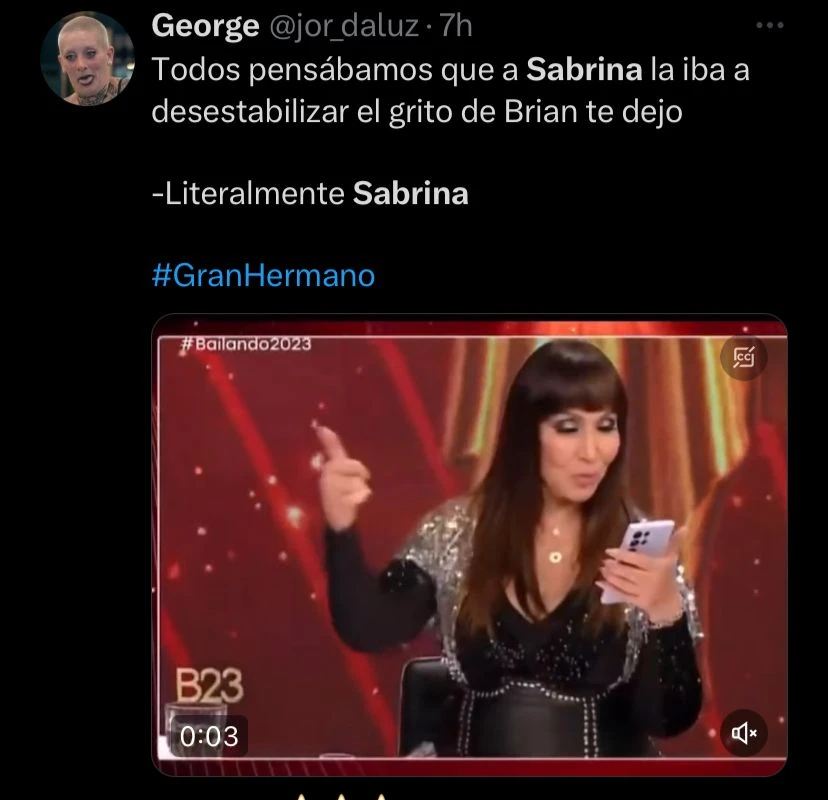The width and height of the screenshot is (828, 800).
Task: Play the Bailando2023 video clip
Action: [469, 544]
